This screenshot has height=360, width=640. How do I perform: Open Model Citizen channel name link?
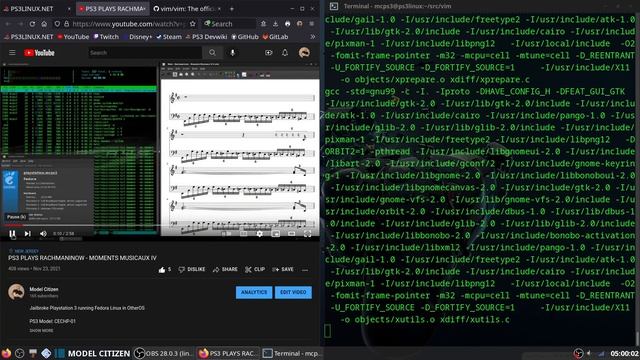[44, 289]
